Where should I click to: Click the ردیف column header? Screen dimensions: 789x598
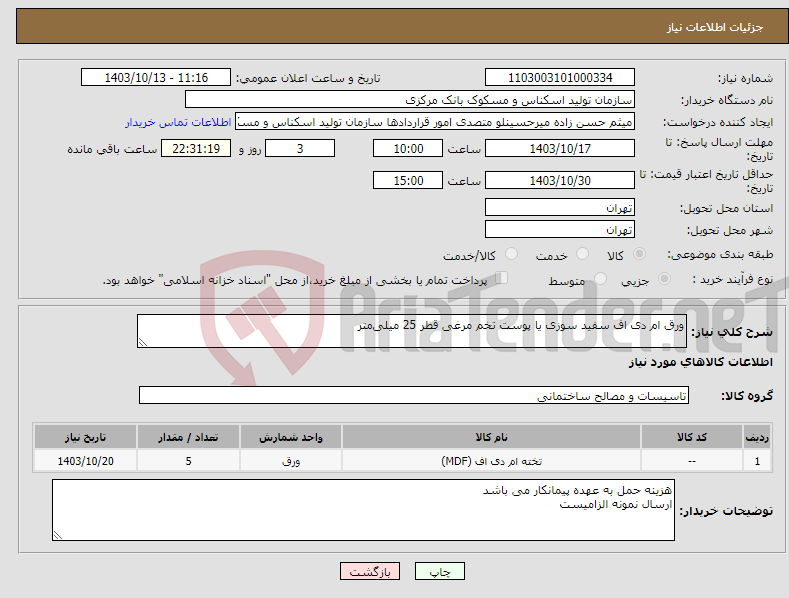[x=757, y=437]
